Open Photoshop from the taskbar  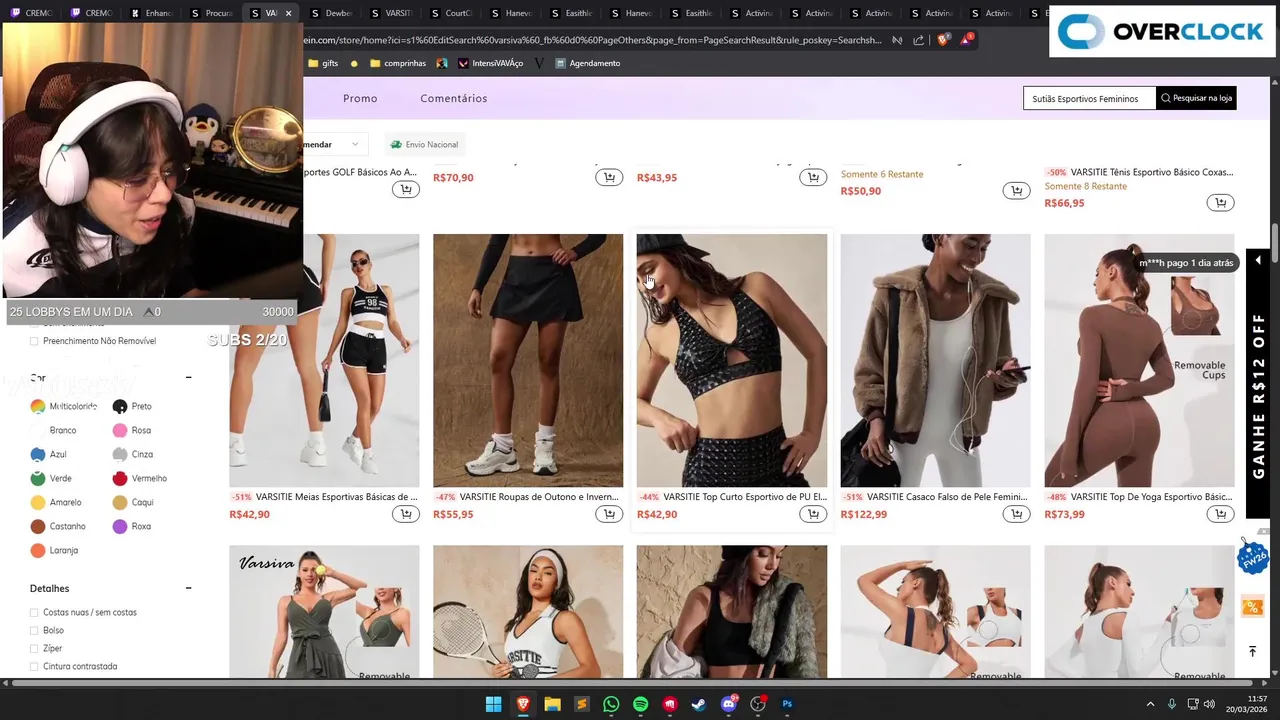787,704
